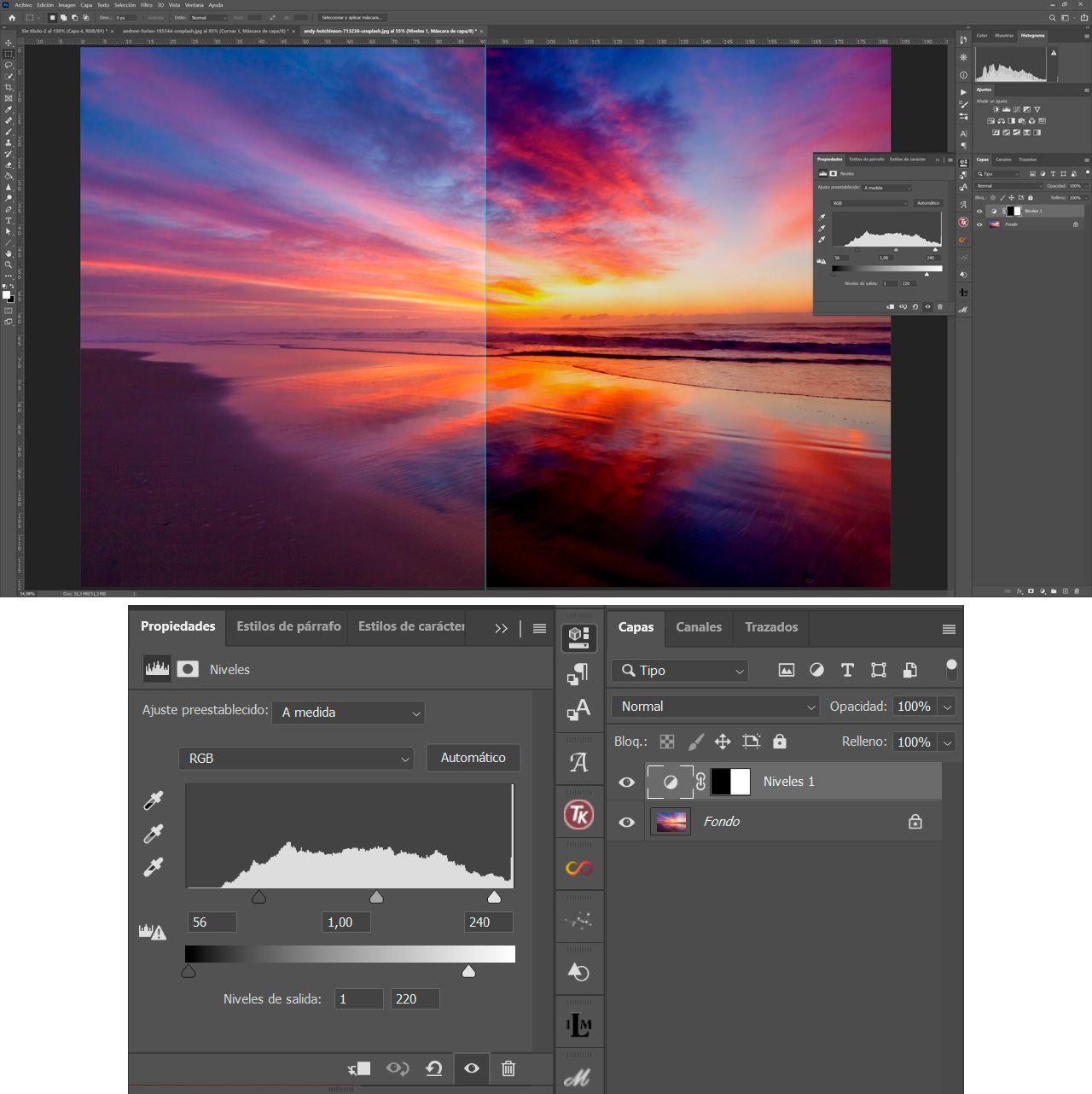
Task: Toggle layer filtering switch in enlarged Capas
Action: tap(951, 670)
